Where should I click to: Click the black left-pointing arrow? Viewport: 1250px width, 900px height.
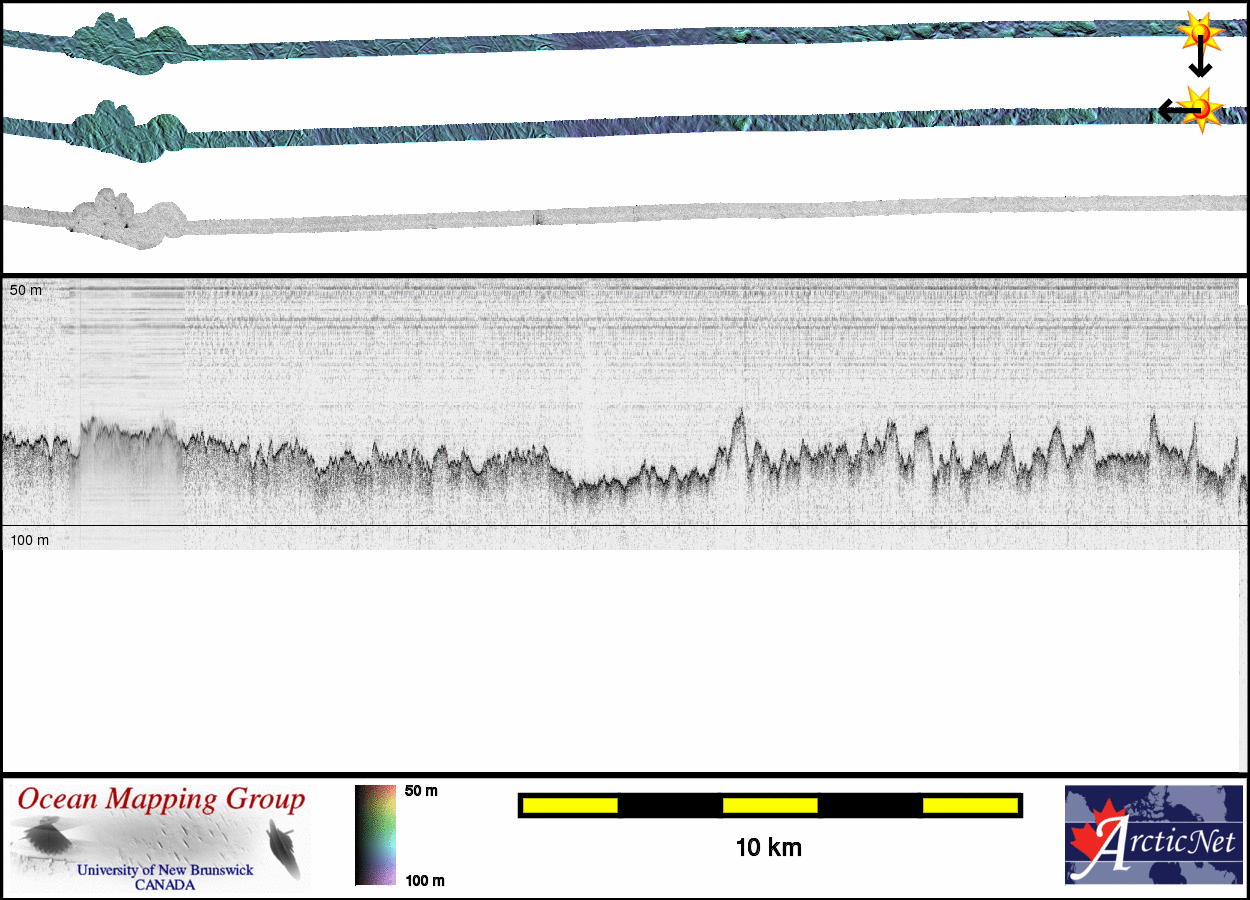point(1170,109)
